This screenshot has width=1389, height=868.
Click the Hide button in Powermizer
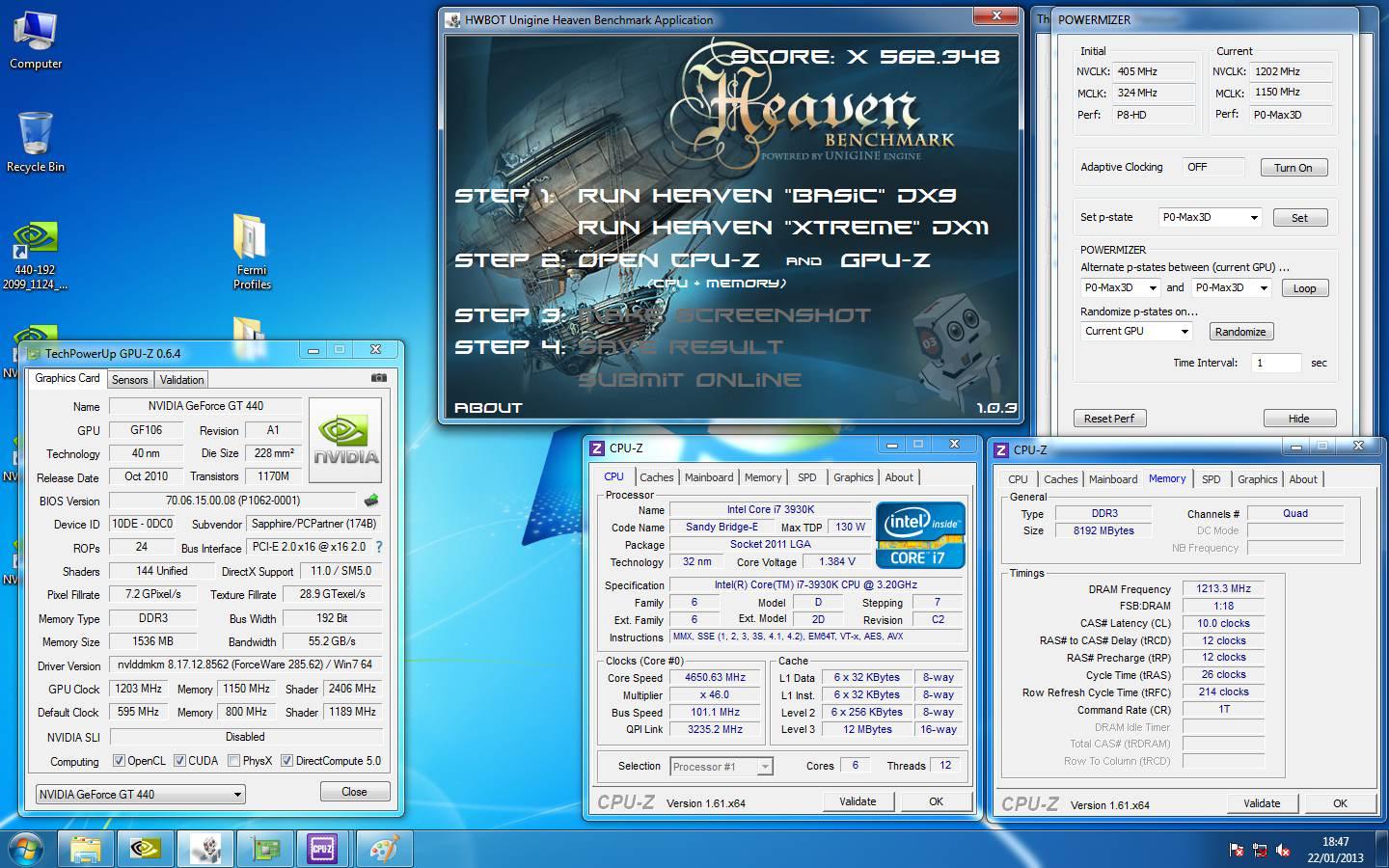(x=1298, y=418)
